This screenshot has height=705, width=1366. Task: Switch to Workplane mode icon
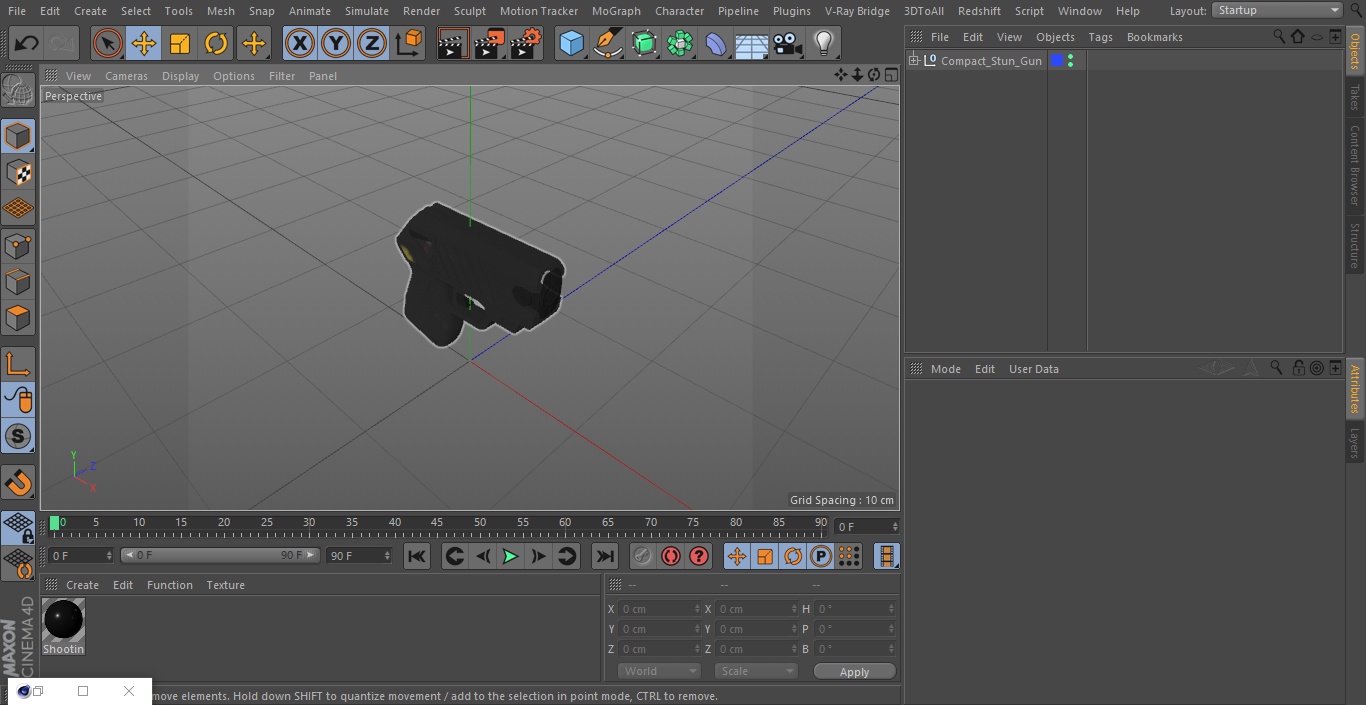[x=18, y=209]
